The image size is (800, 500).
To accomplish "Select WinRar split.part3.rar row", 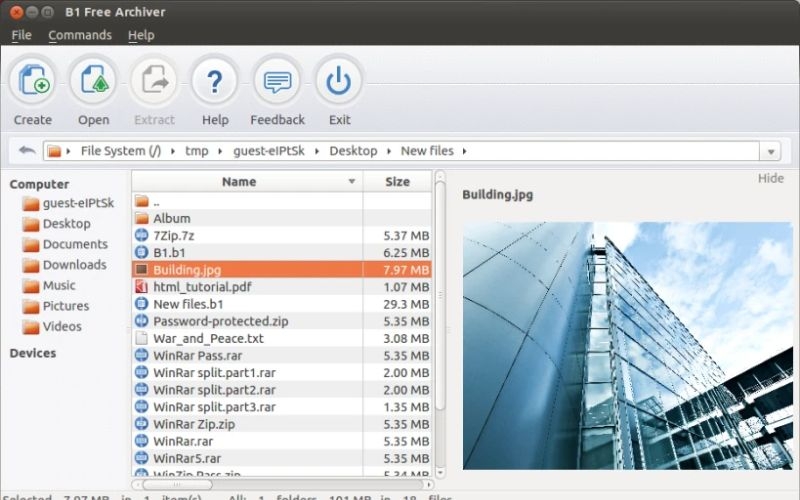I will pos(281,407).
